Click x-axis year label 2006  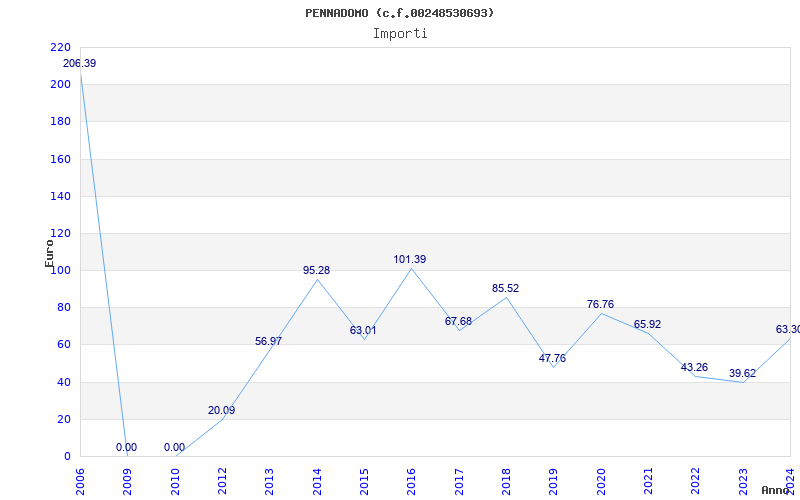(x=80, y=482)
